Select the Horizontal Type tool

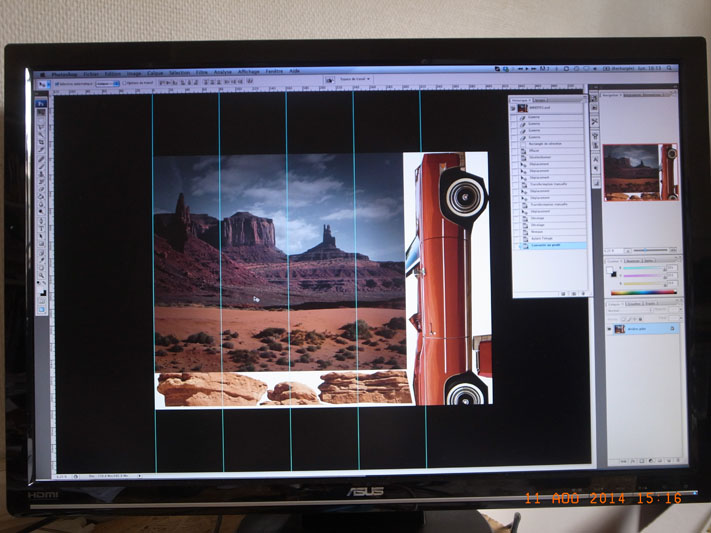click(41, 229)
